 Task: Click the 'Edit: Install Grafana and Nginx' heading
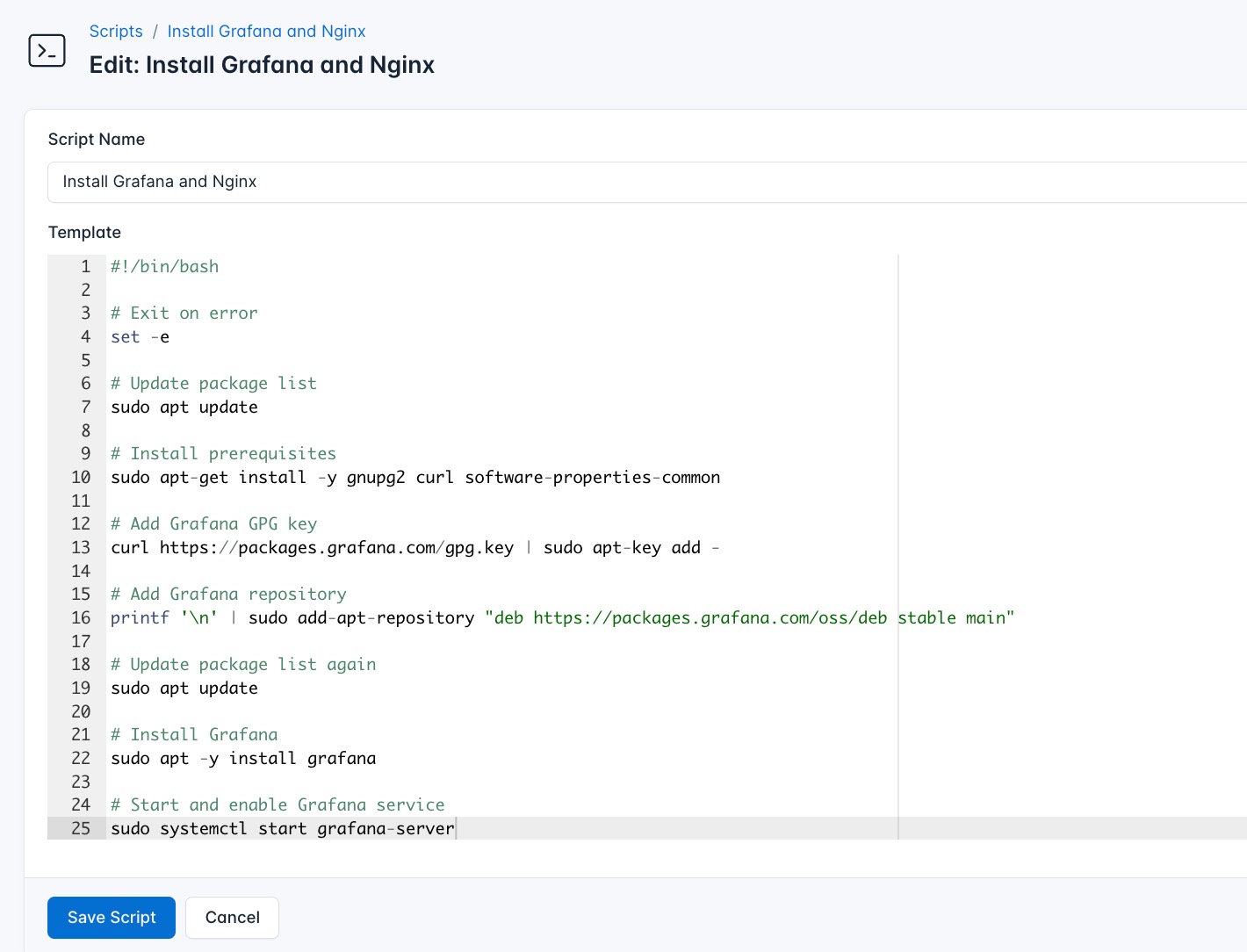tap(262, 64)
